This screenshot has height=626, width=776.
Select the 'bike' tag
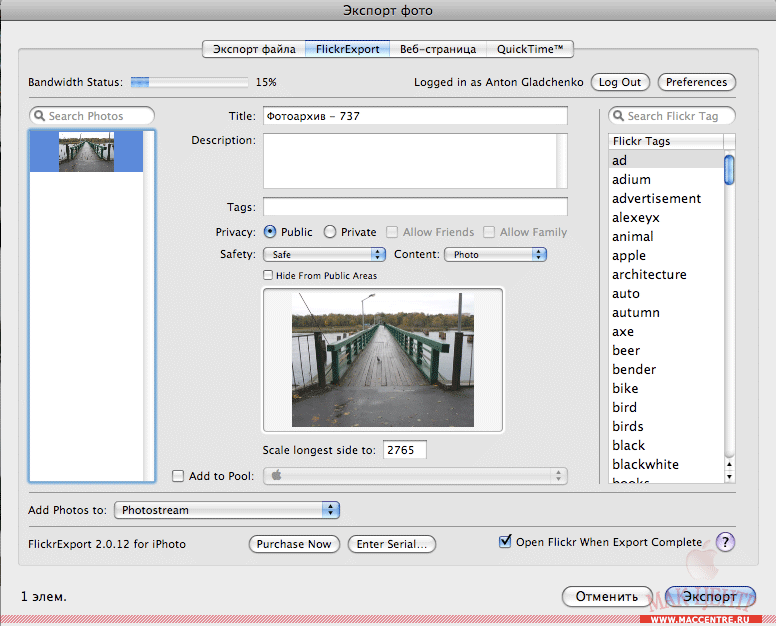tap(666, 388)
